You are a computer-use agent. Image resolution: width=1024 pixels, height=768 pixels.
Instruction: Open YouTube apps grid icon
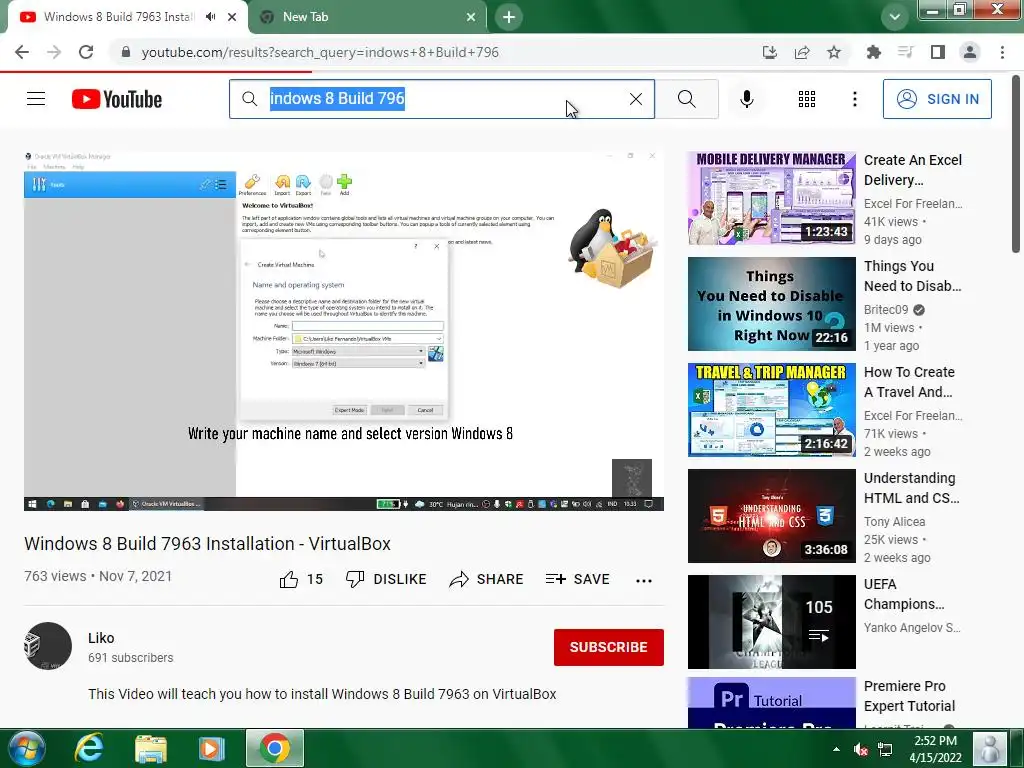click(x=807, y=99)
